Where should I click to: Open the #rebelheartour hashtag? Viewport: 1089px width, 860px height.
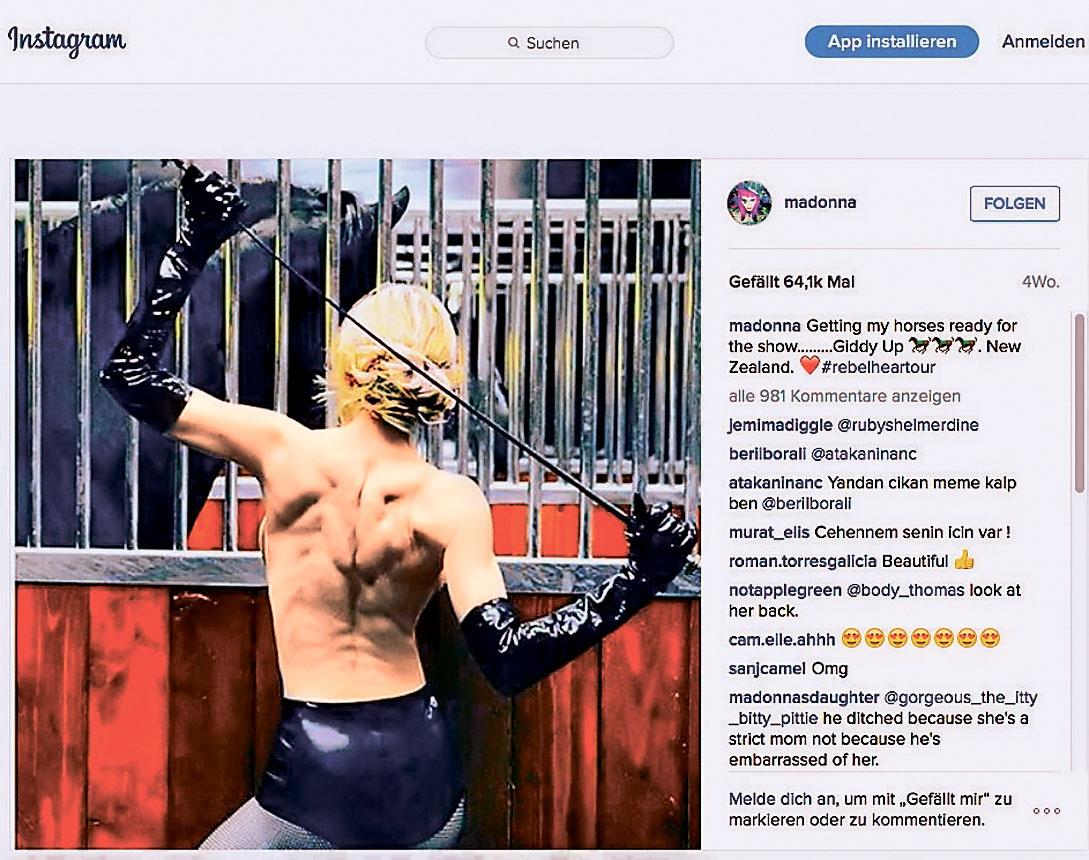point(878,367)
